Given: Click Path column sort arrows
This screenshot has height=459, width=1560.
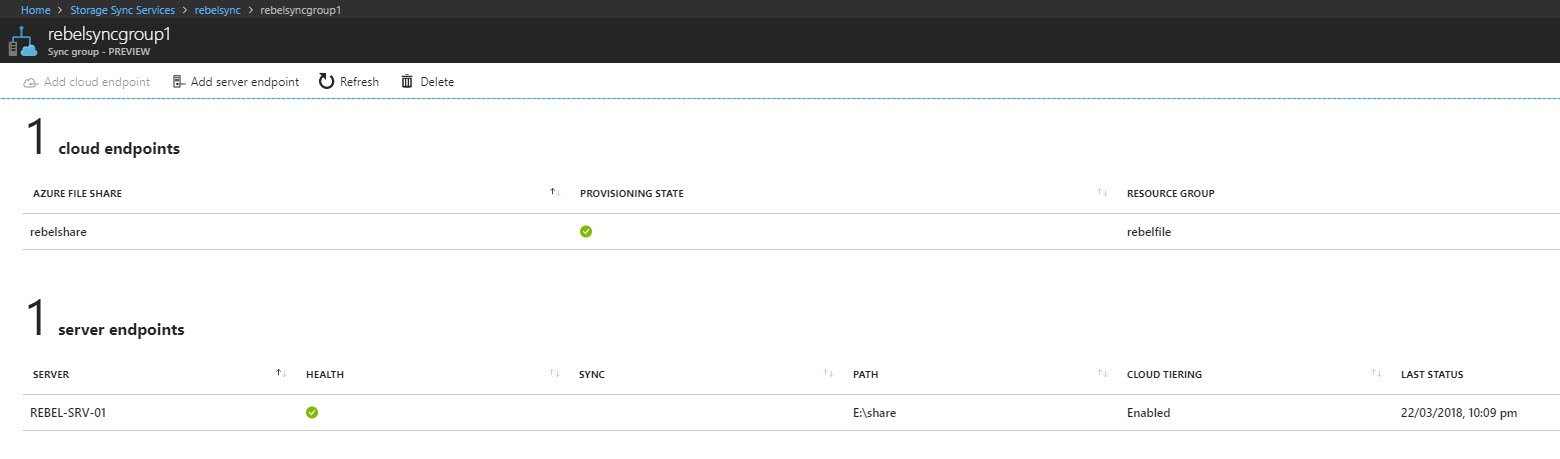Looking at the screenshot, I should 1102,373.
